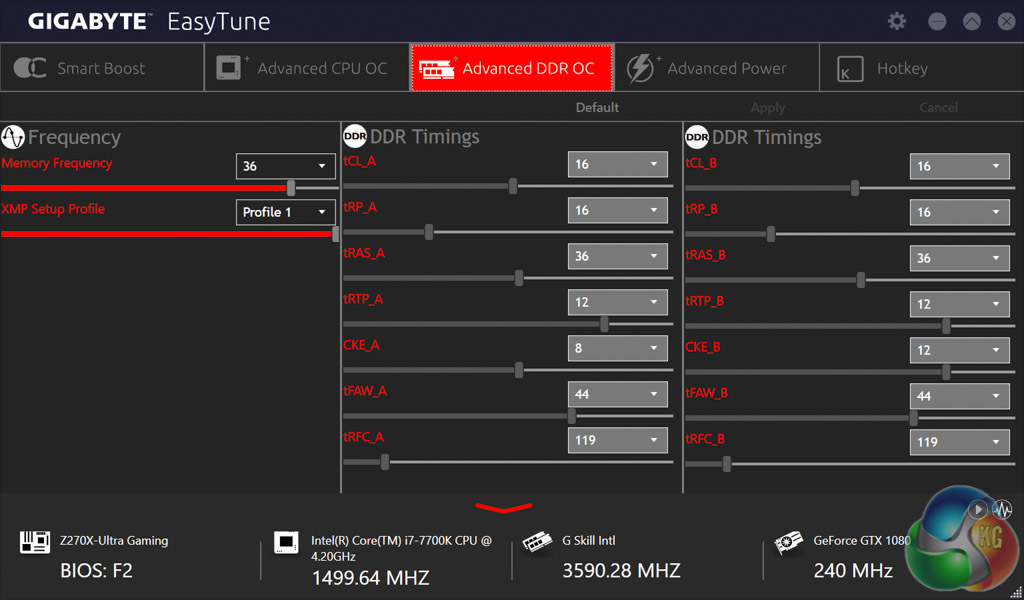
Task: Open the CKE_A value dropdown
Action: [x=618, y=348]
